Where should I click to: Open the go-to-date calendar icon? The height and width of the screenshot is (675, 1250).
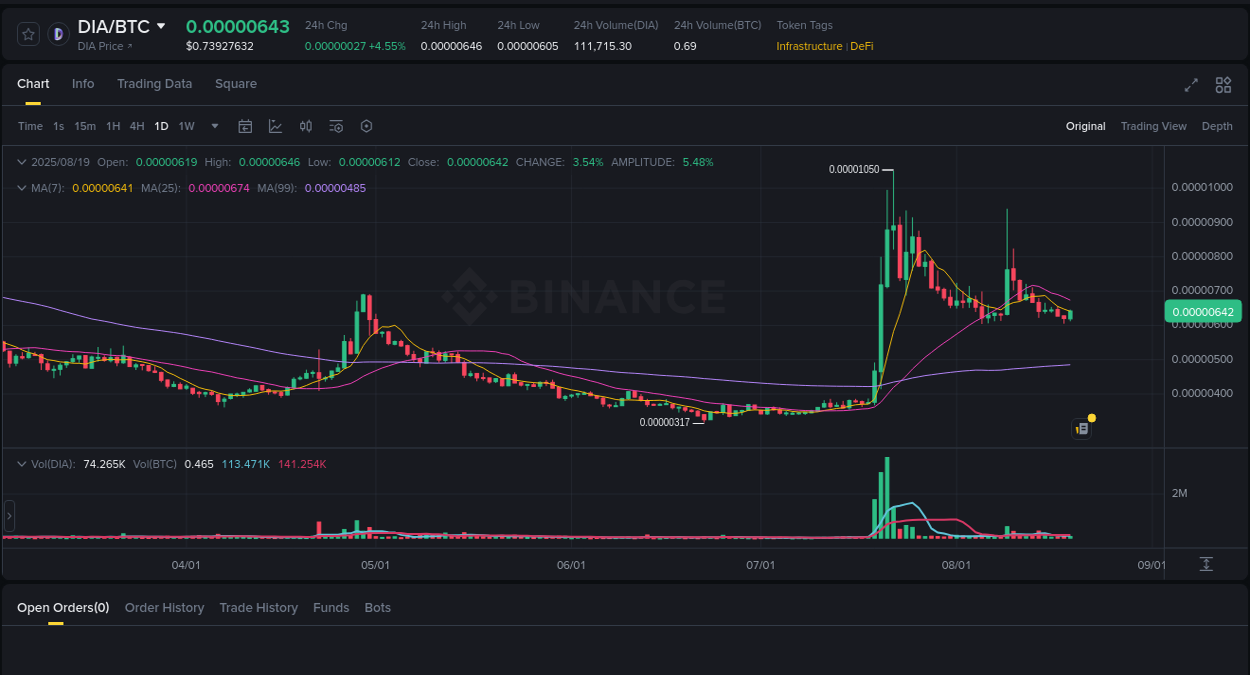(245, 126)
